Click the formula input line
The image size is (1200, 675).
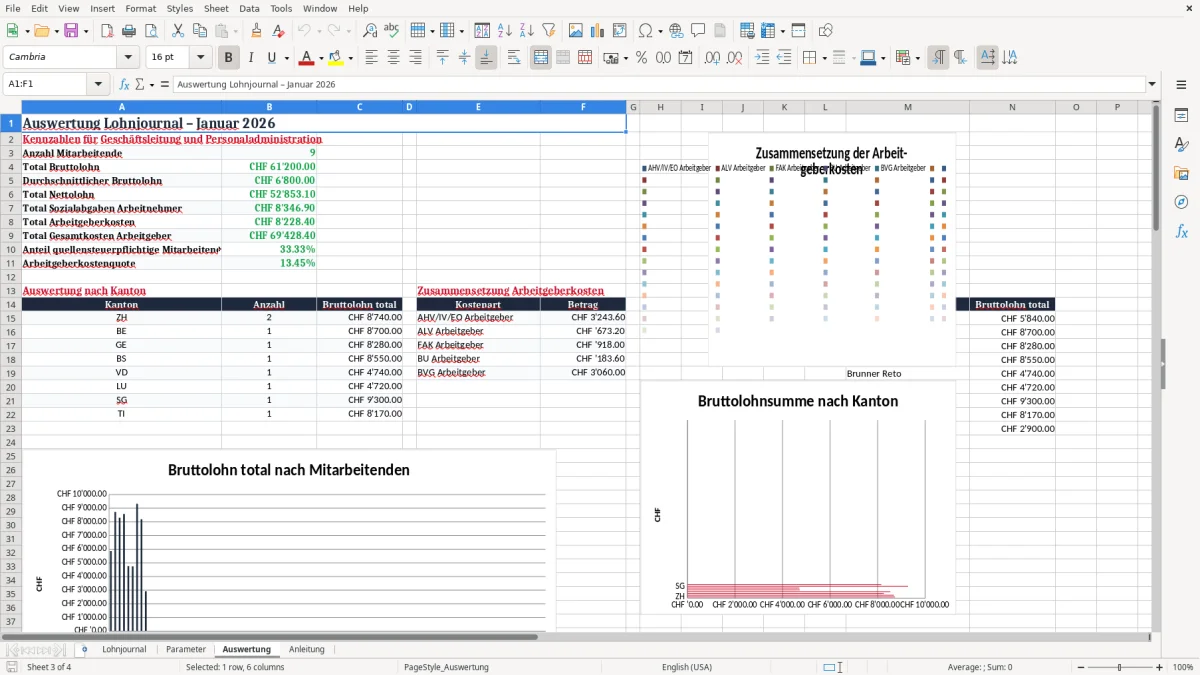(x=658, y=84)
